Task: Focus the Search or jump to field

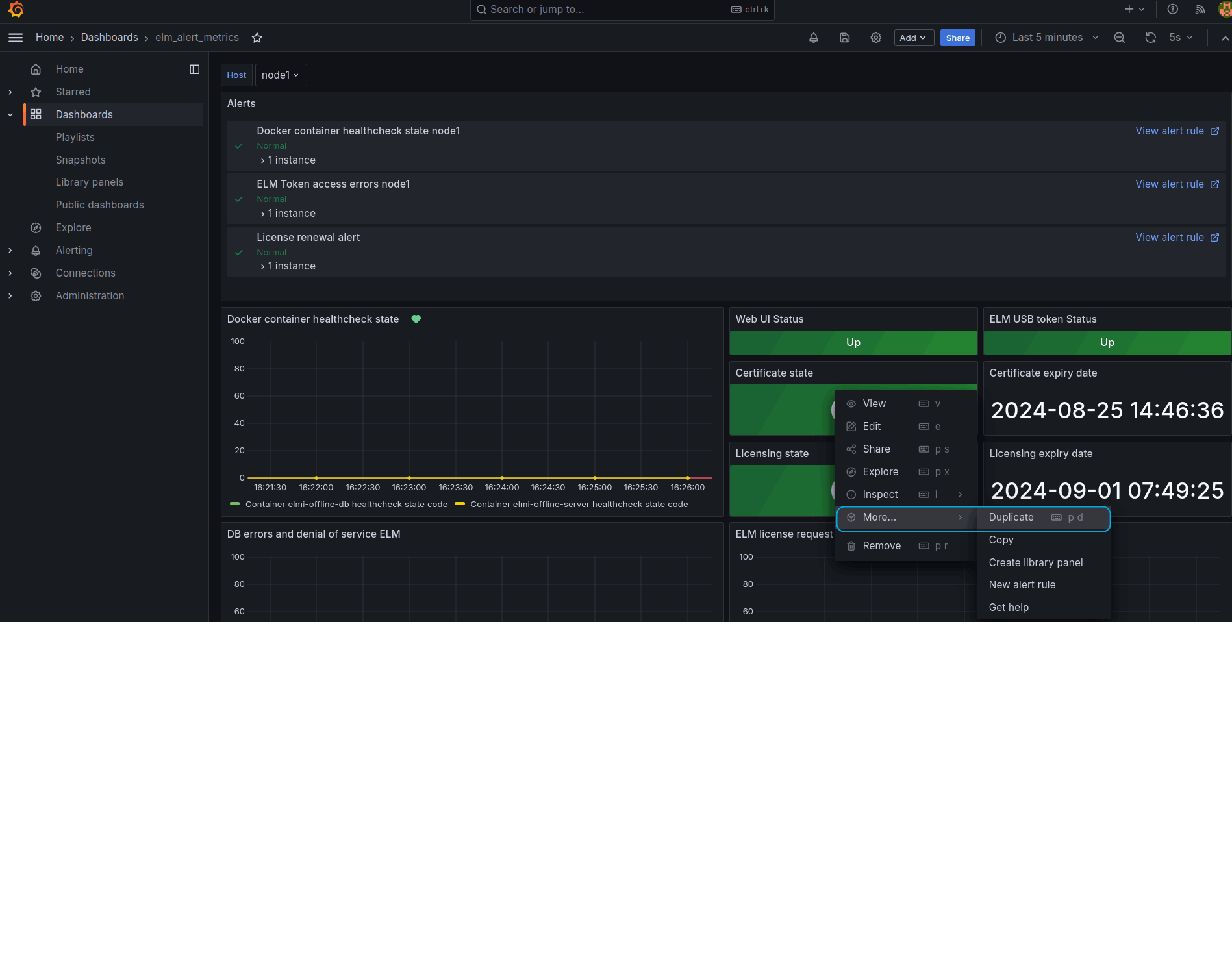Action: (x=622, y=10)
